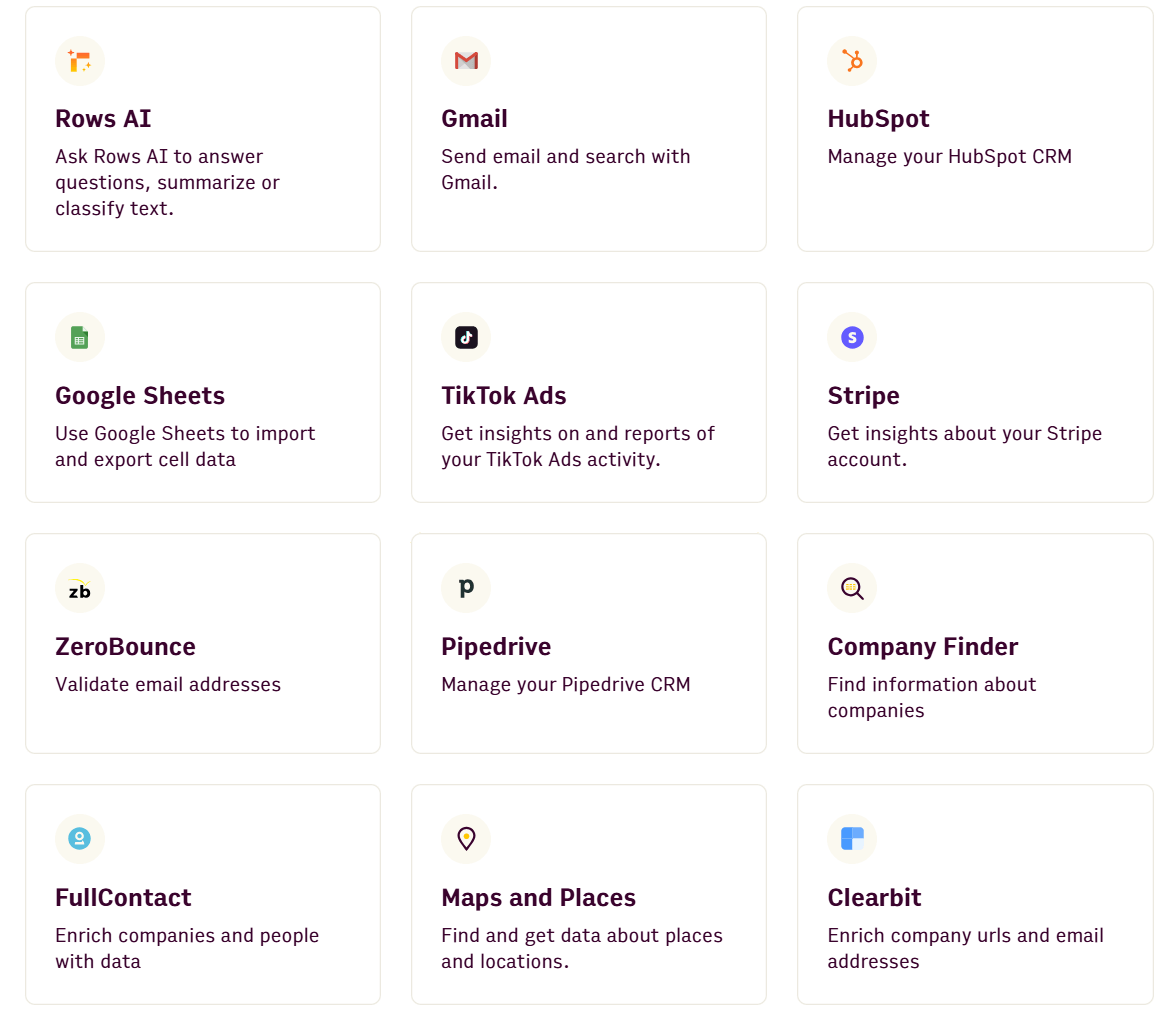Click the Clearbit logo icon
Viewport: 1170px width, 1019px height.
click(852, 839)
